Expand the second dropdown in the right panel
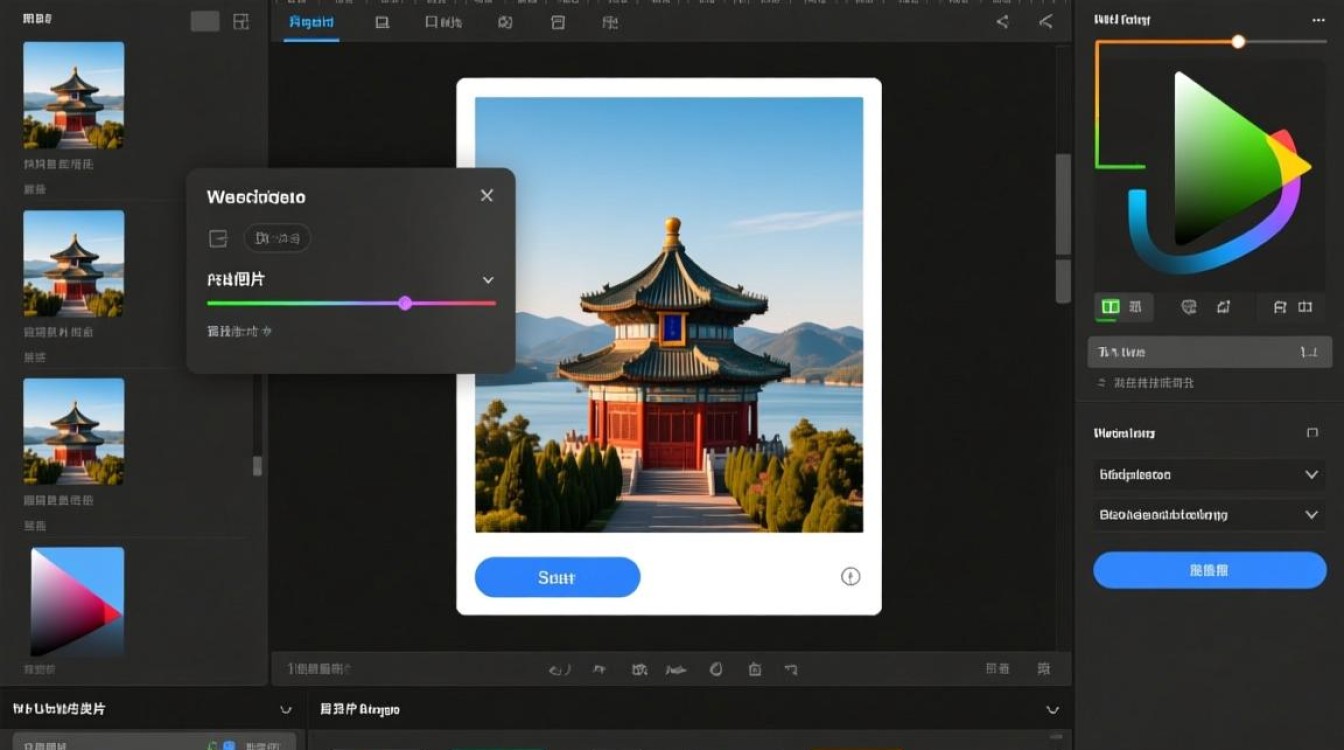The height and width of the screenshot is (750, 1344). coord(1210,515)
